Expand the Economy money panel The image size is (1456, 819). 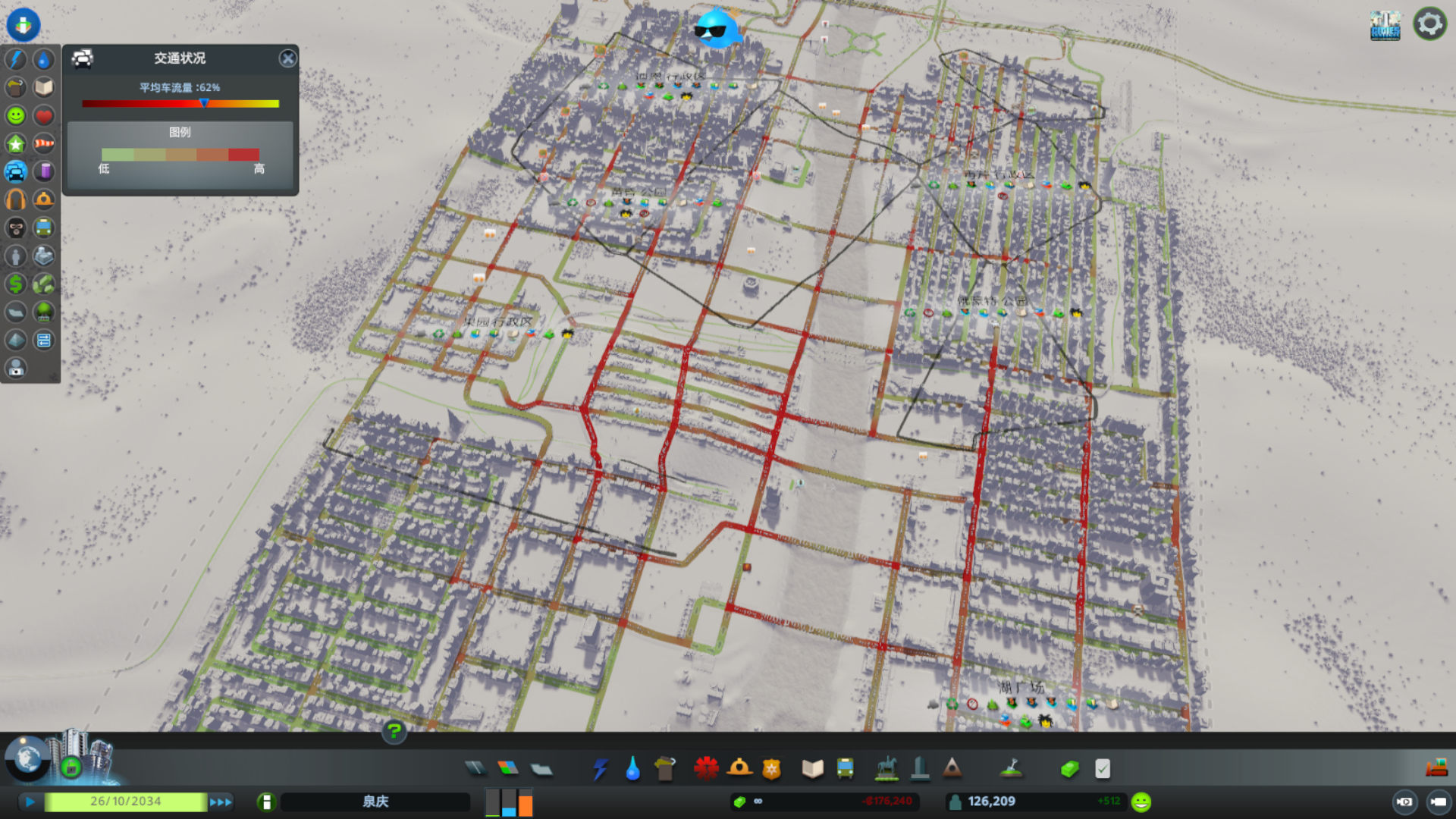tap(1069, 769)
